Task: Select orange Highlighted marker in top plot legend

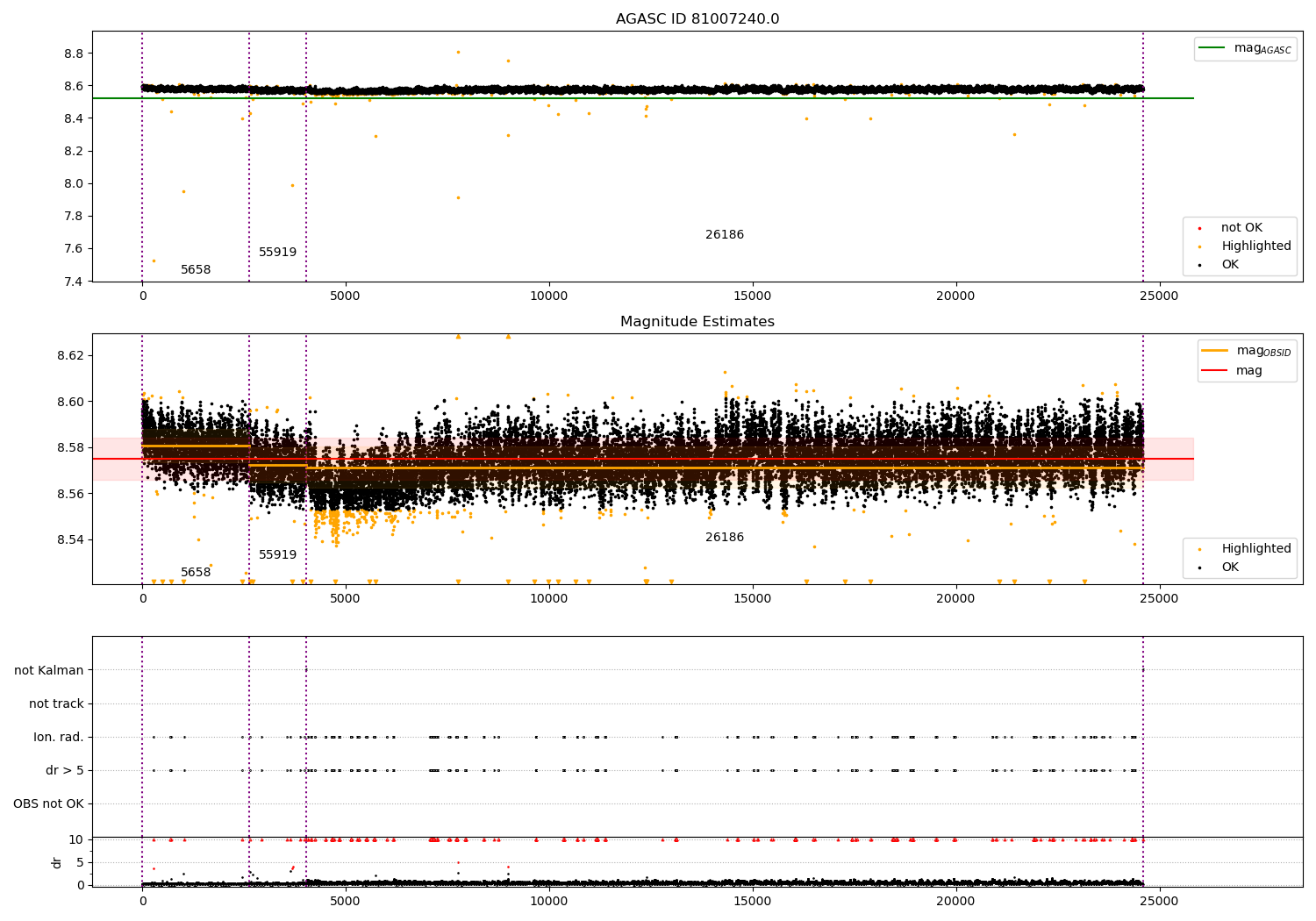Action: point(1199,247)
